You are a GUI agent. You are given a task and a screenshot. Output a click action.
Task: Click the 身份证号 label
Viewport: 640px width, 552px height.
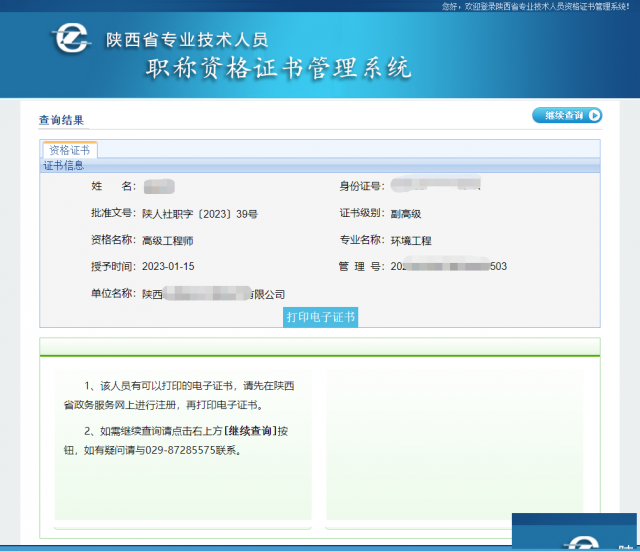(362, 186)
